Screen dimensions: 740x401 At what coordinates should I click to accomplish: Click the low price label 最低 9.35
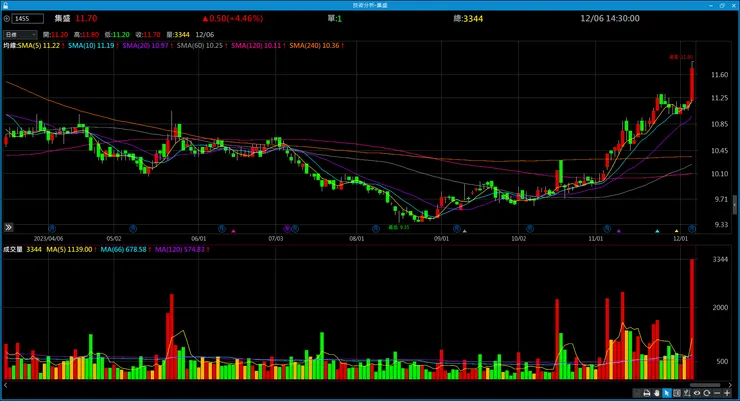[399, 227]
